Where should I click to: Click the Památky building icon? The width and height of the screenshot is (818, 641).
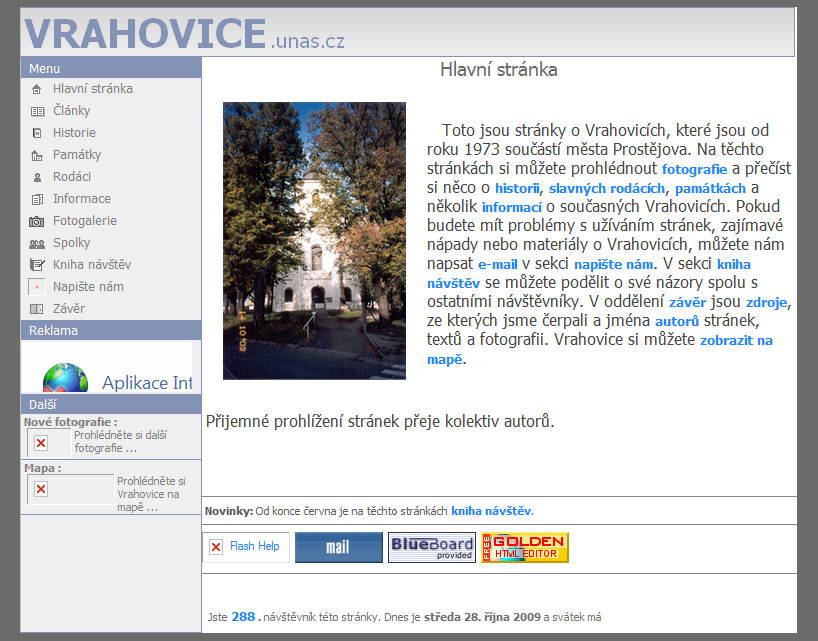[37, 155]
